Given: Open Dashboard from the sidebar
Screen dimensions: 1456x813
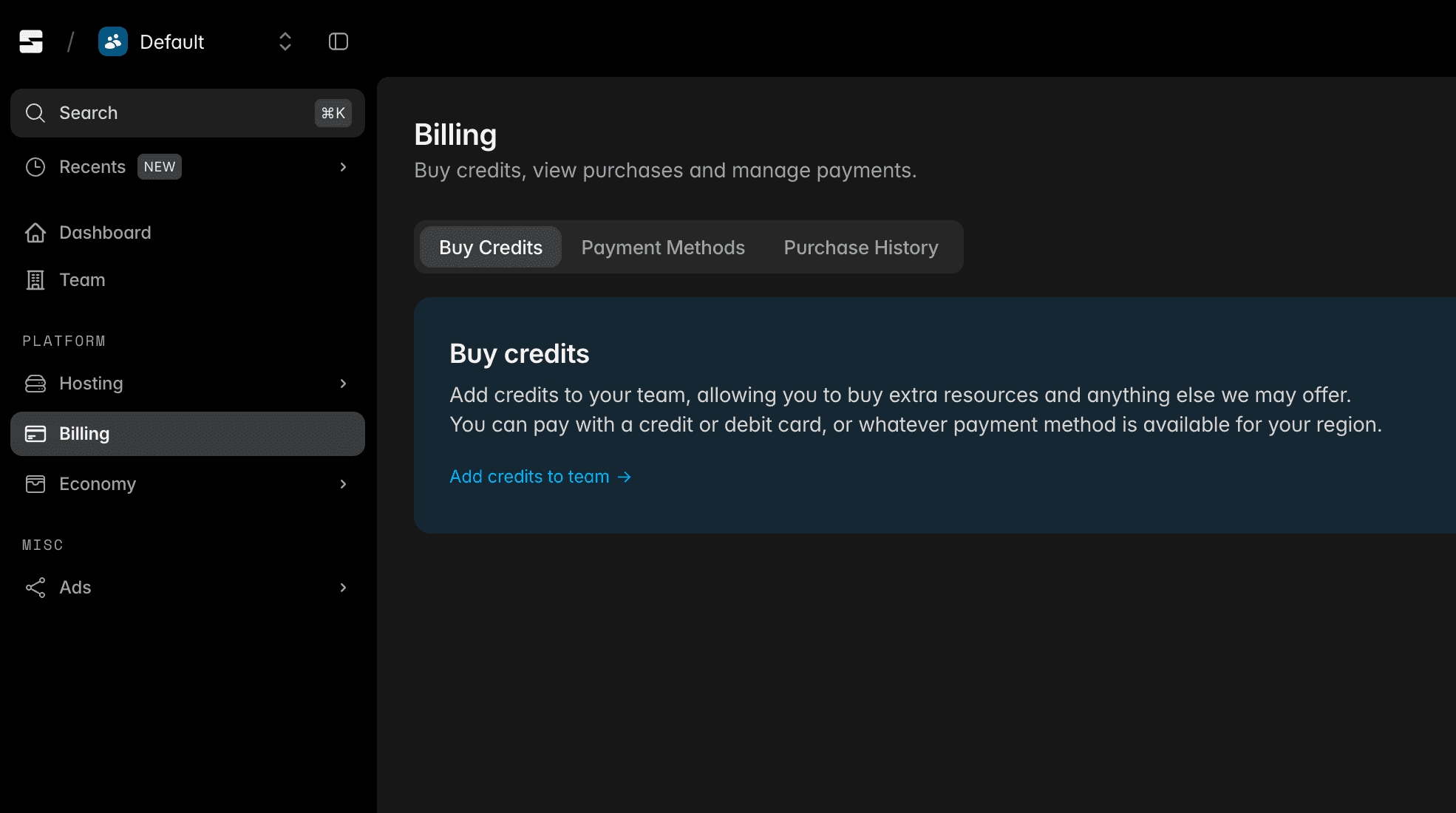Looking at the screenshot, I should (x=105, y=232).
